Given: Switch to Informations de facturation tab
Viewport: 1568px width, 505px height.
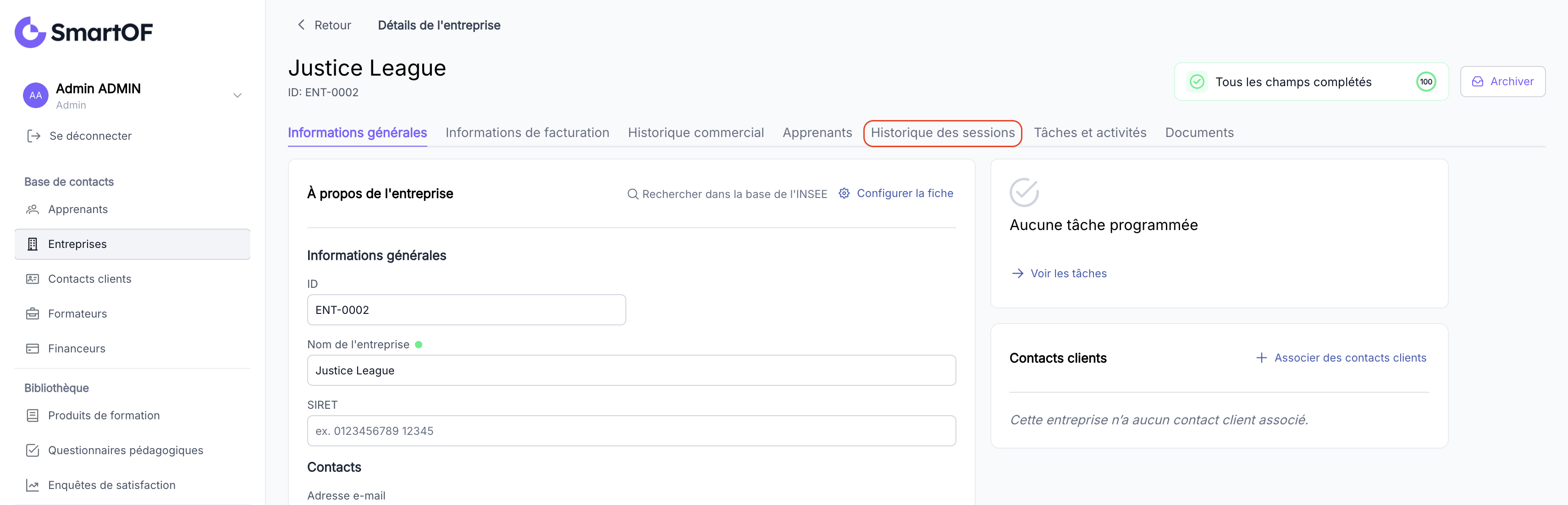Looking at the screenshot, I should click(x=527, y=132).
